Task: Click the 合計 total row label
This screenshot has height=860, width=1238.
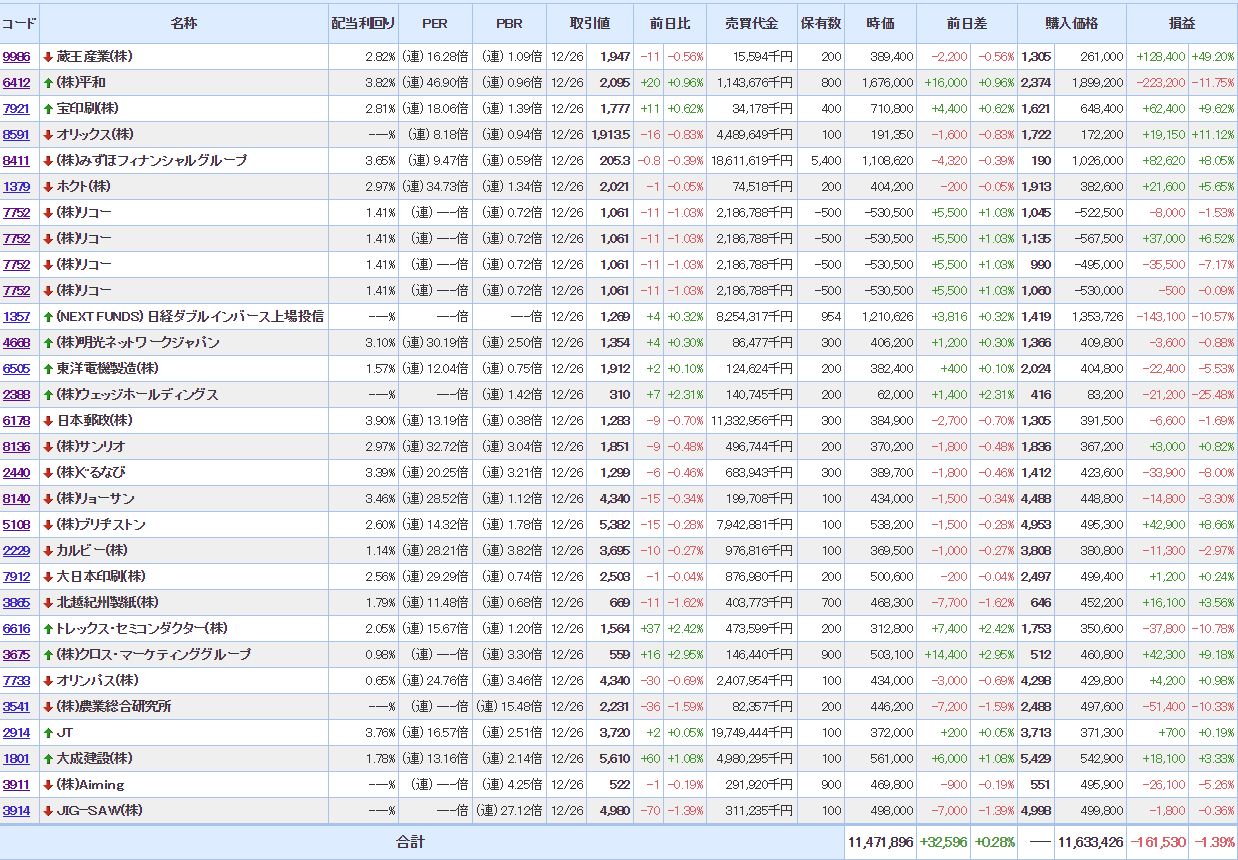Action: [410, 842]
